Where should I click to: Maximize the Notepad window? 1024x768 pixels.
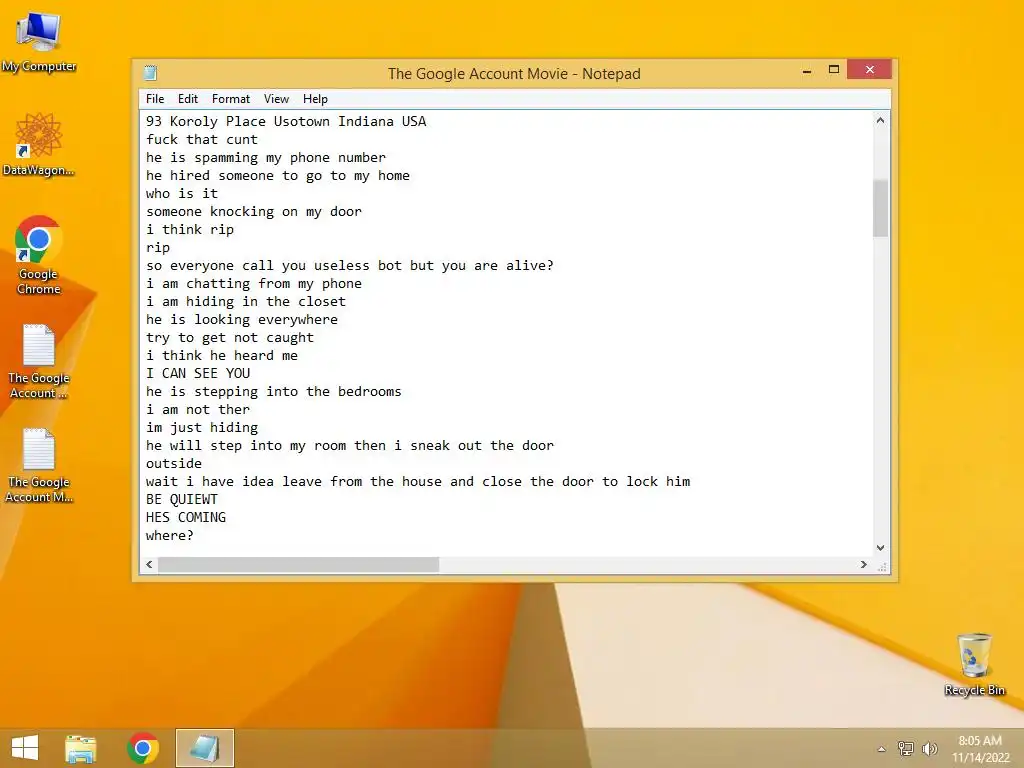click(834, 70)
